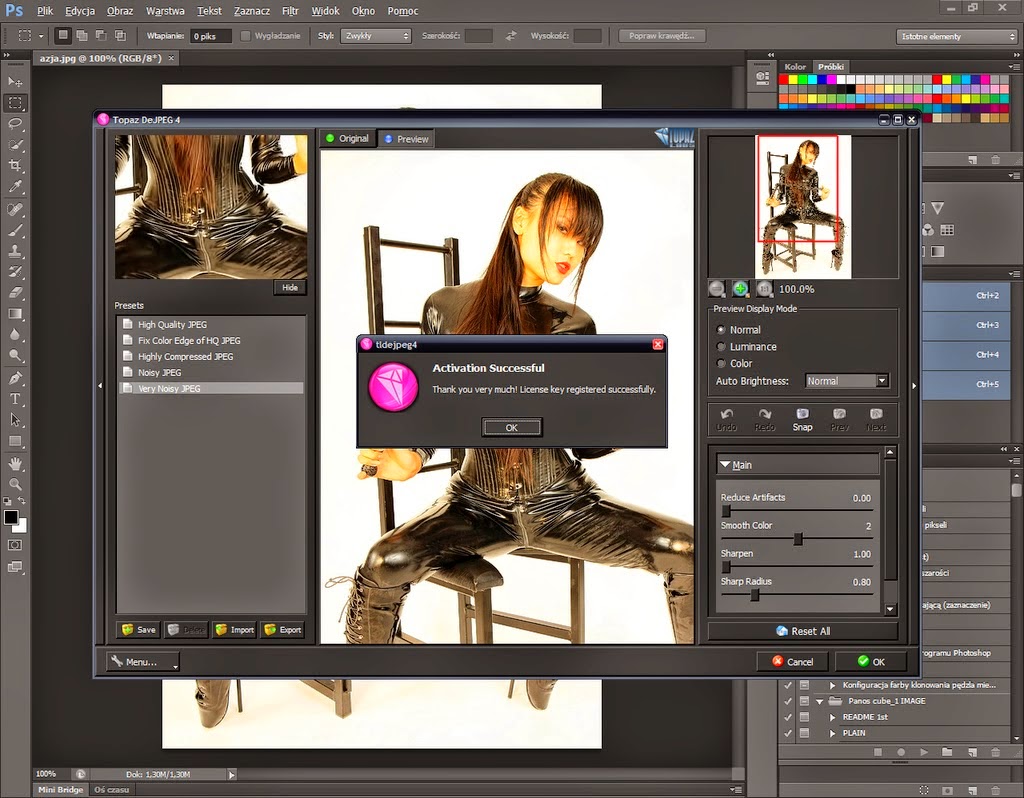Select the Lasso tool in toolbar
This screenshot has height=798, width=1024.
(x=15, y=124)
